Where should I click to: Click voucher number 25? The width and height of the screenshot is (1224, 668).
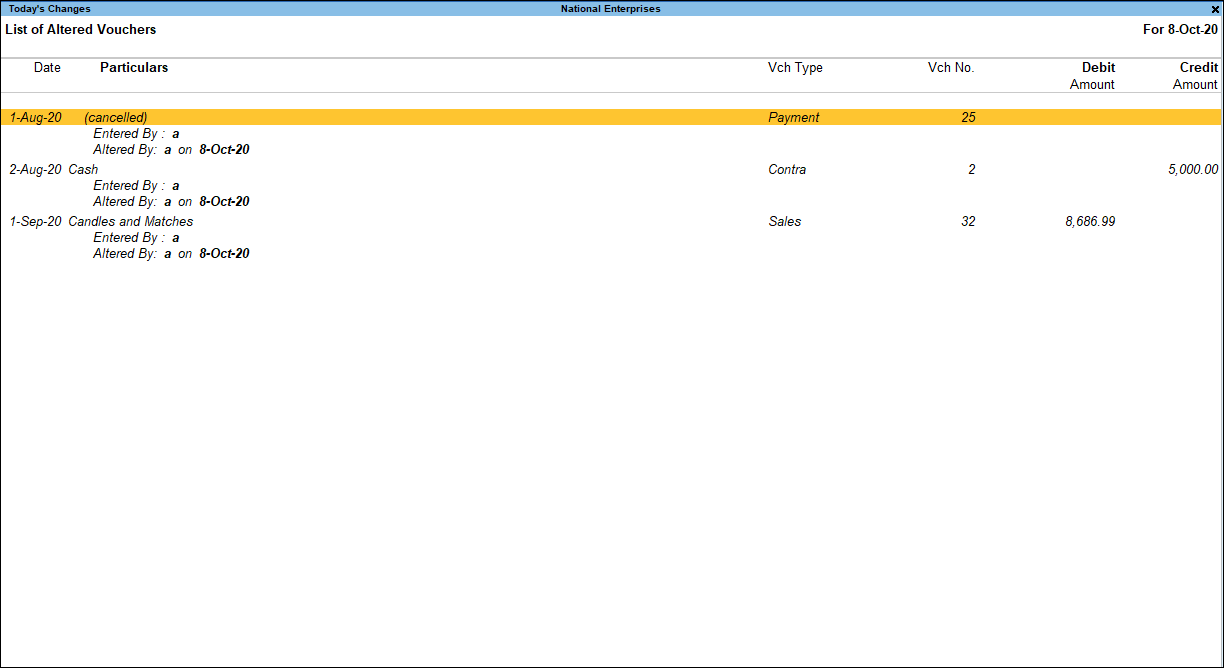pyautogui.click(x=968, y=117)
